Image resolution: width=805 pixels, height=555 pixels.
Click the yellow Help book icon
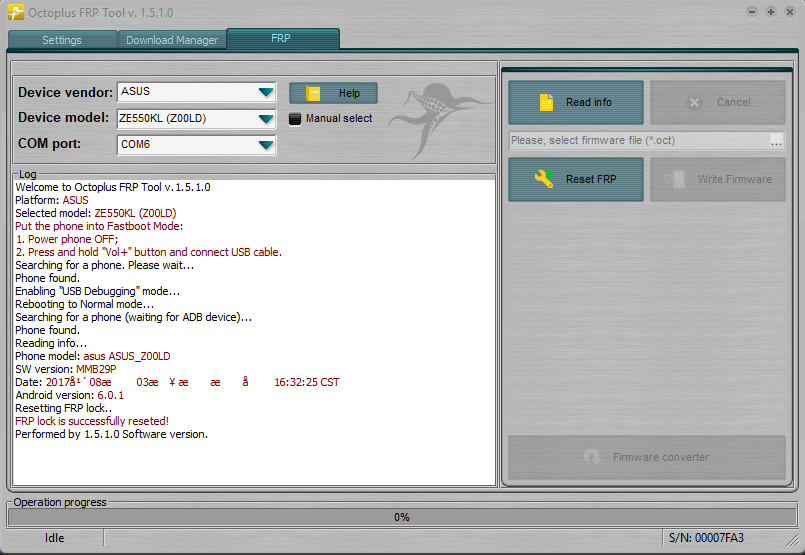[x=313, y=93]
